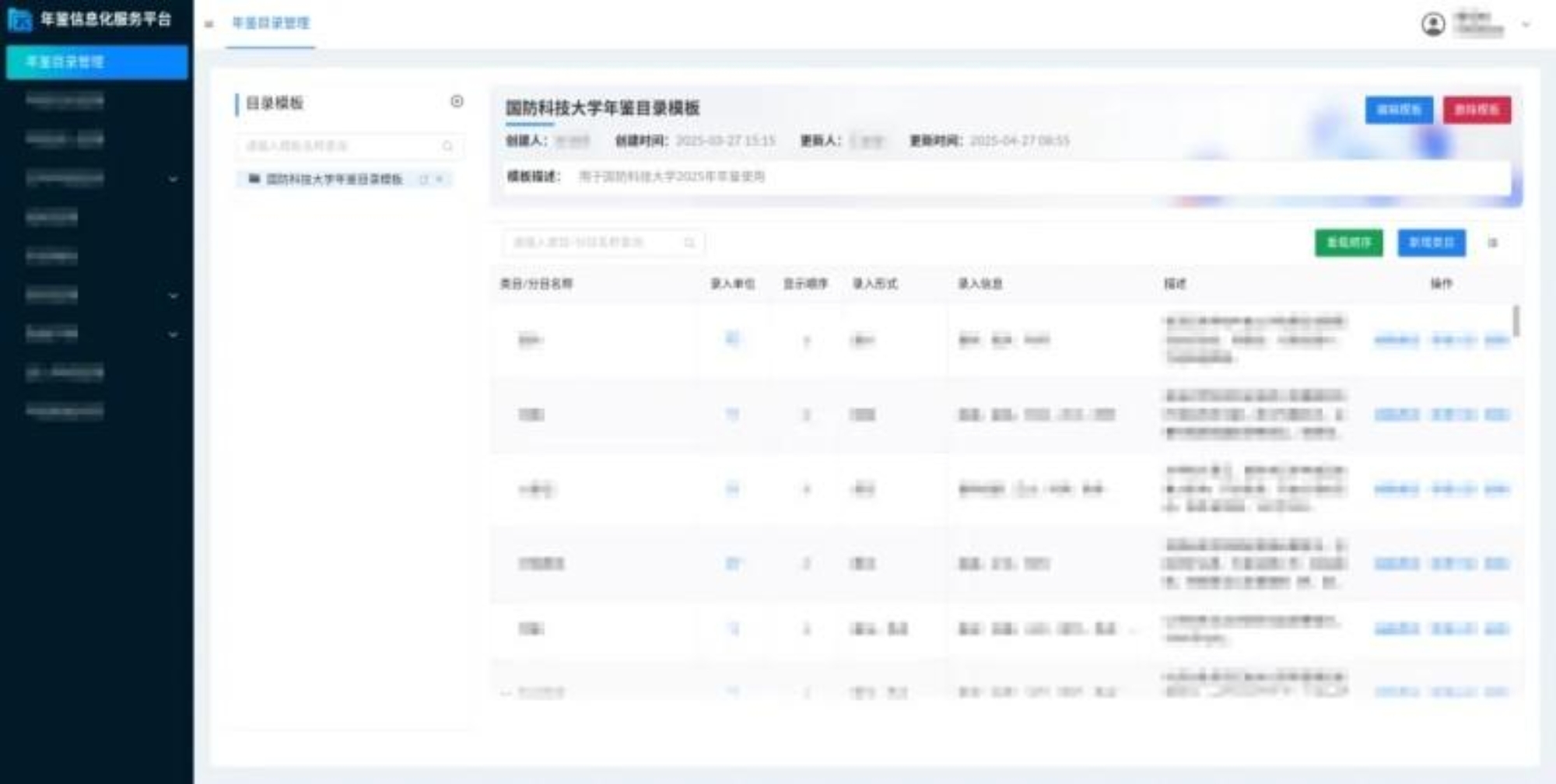Click the 更新时间 value in the template header
This screenshot has height=784, width=1556.
coord(1020,141)
